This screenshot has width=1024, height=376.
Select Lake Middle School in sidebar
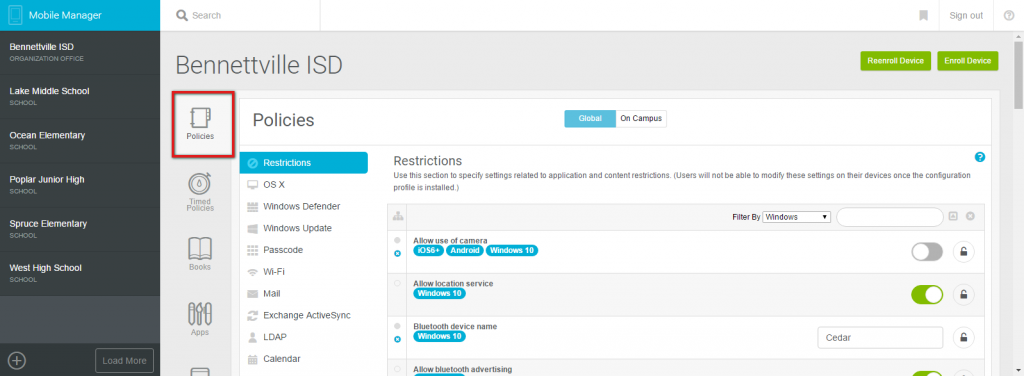[80, 96]
